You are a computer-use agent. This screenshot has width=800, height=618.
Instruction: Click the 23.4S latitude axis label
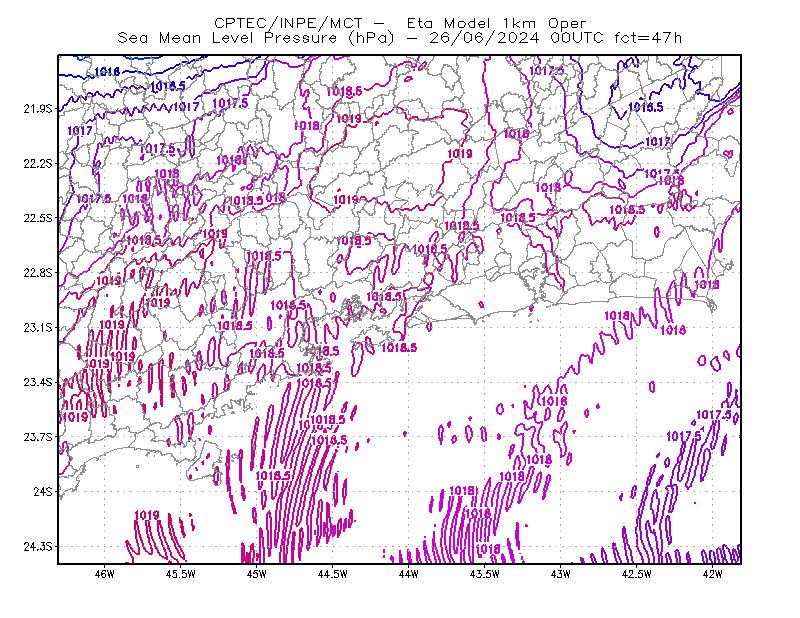point(38,382)
